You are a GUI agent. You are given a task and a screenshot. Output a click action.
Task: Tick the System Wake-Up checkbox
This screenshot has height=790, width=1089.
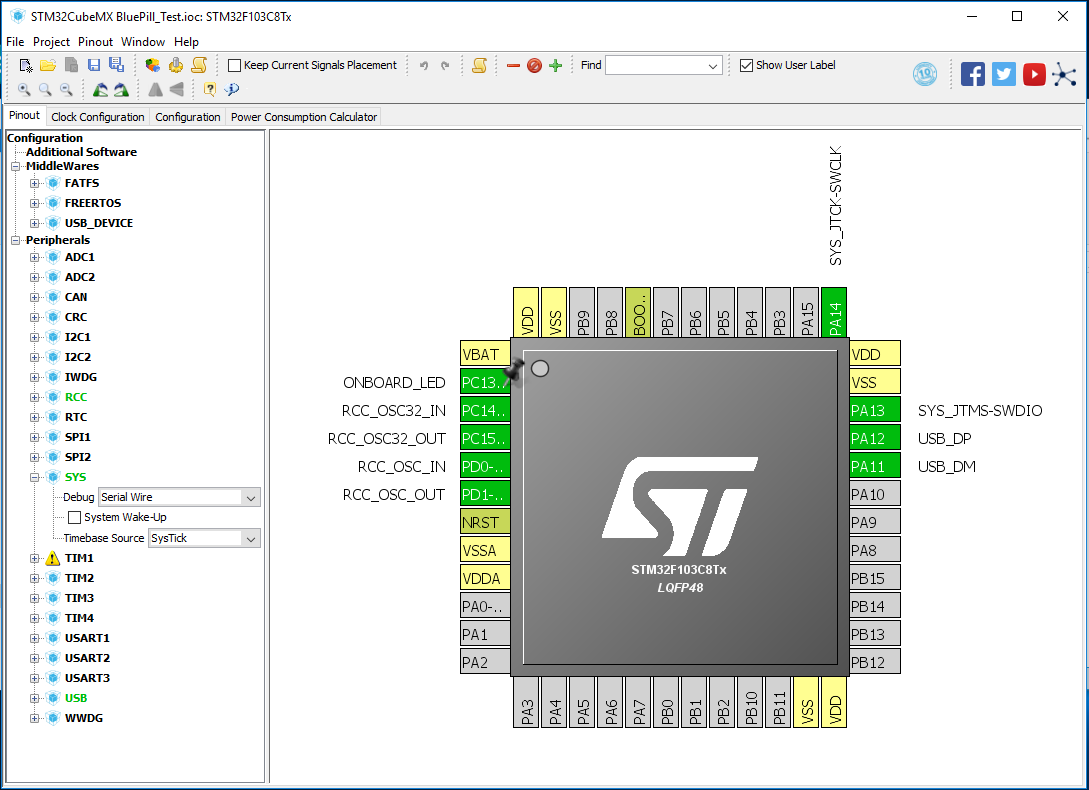point(74,517)
